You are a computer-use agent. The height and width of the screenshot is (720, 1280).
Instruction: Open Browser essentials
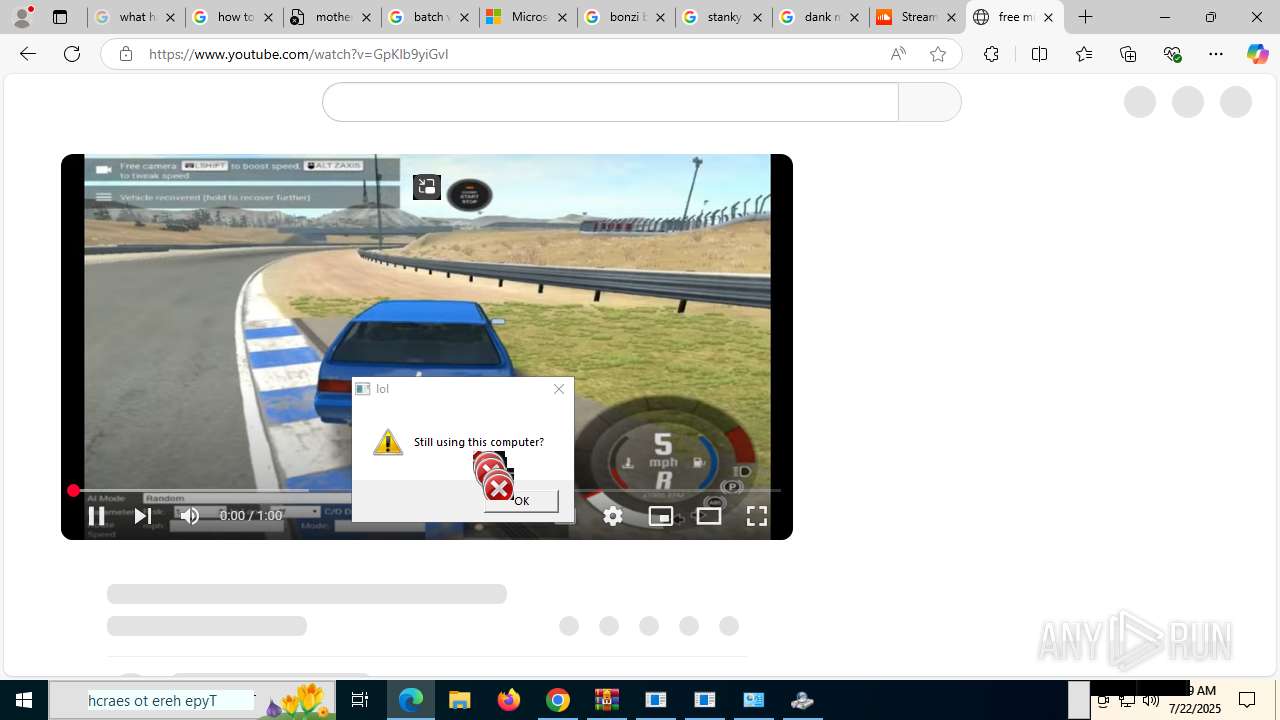[1172, 54]
